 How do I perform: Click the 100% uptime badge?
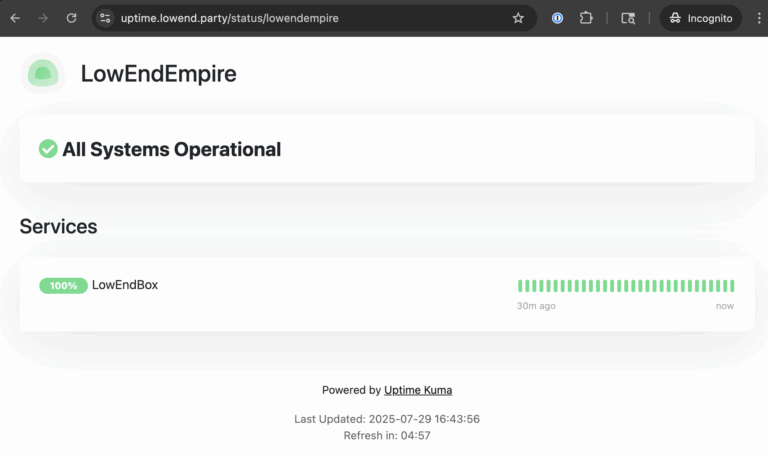point(63,286)
